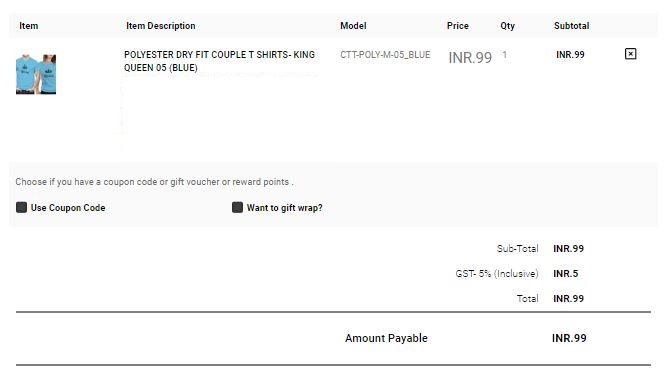This screenshot has height=375, width=669.
Task: Tick the Use Coupon Code checkbox
Action: [x=21, y=207]
